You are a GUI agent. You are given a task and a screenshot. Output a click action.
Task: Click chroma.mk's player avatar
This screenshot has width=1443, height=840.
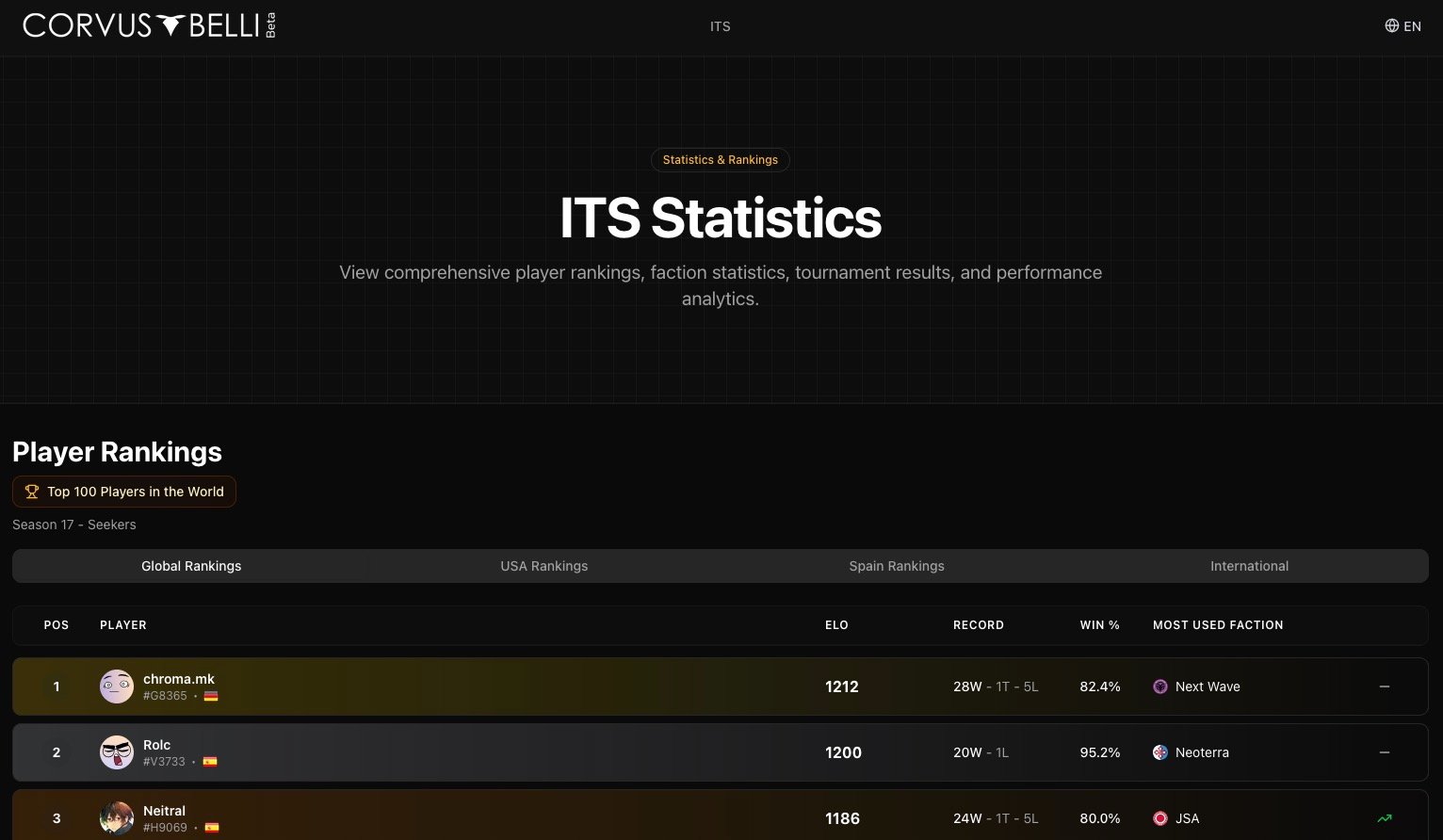[117, 687]
